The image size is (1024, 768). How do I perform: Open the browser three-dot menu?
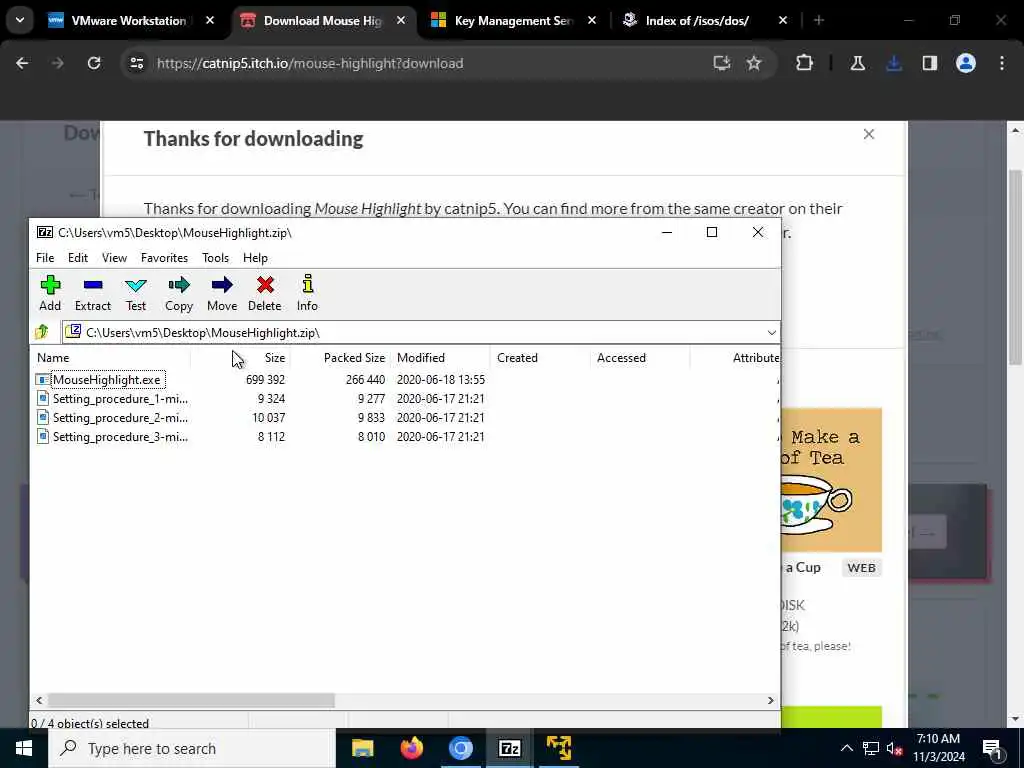click(1002, 63)
